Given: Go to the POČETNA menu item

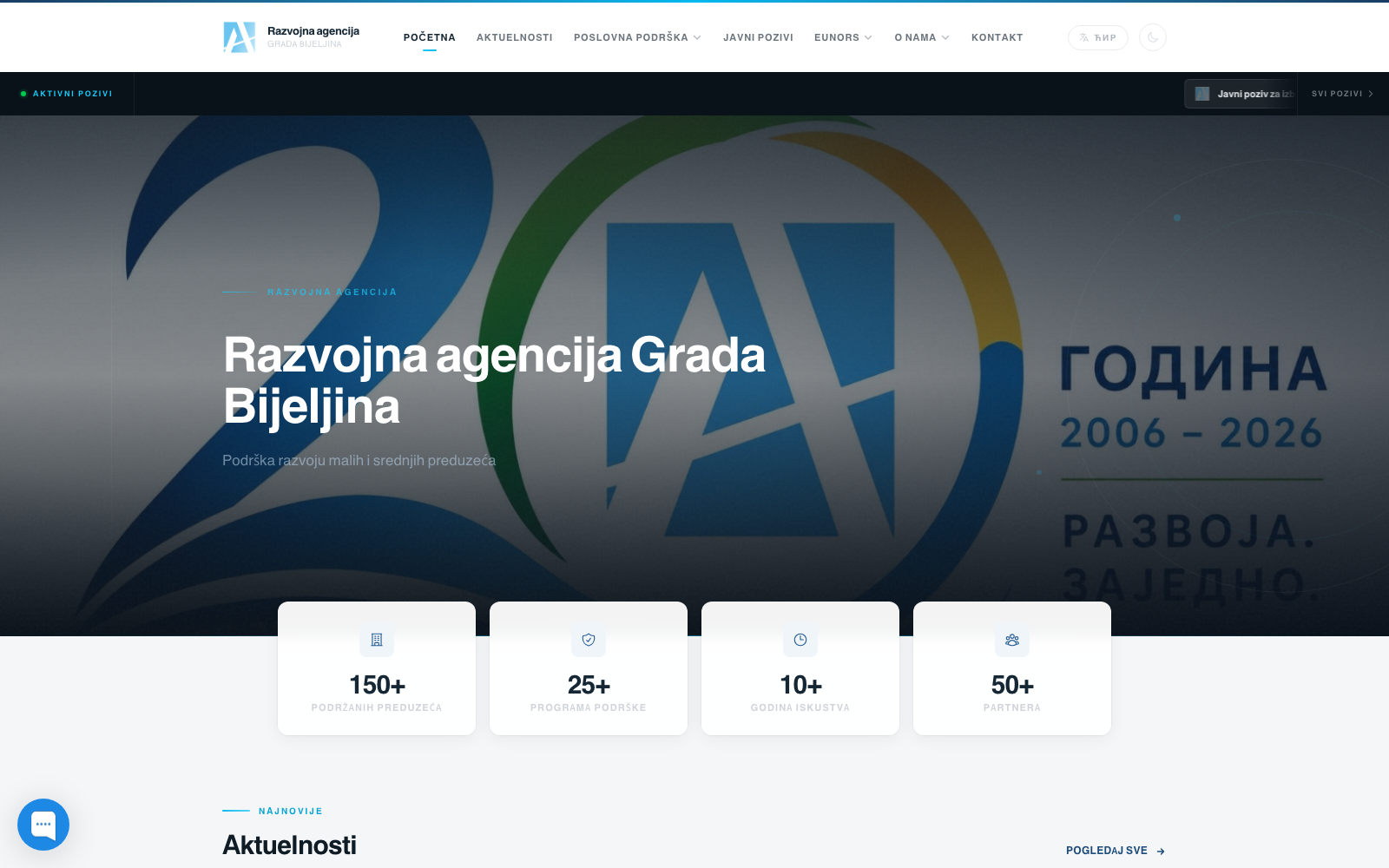Looking at the screenshot, I should 430,37.
